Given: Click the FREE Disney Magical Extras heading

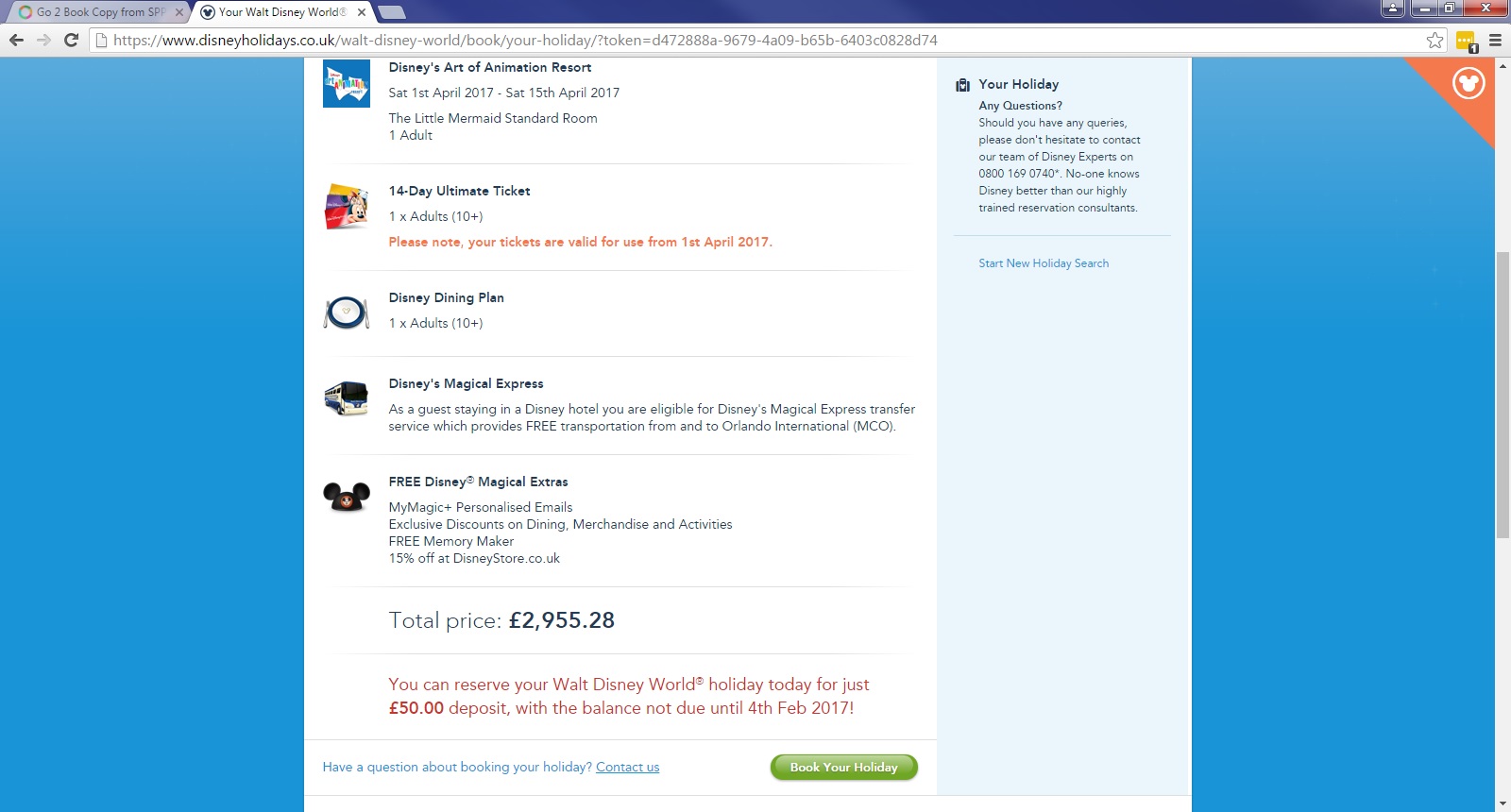Looking at the screenshot, I should [479, 482].
